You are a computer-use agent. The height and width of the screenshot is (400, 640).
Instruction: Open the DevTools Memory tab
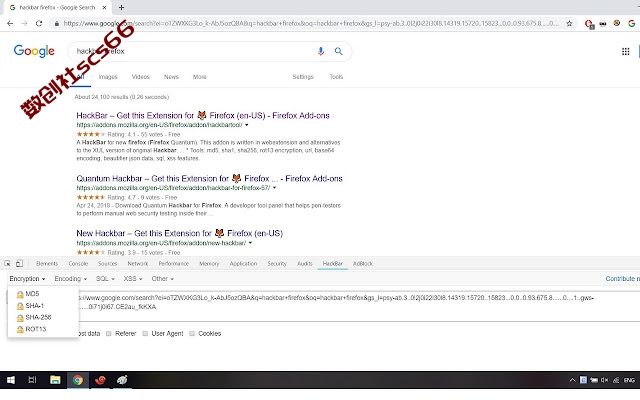point(209,264)
